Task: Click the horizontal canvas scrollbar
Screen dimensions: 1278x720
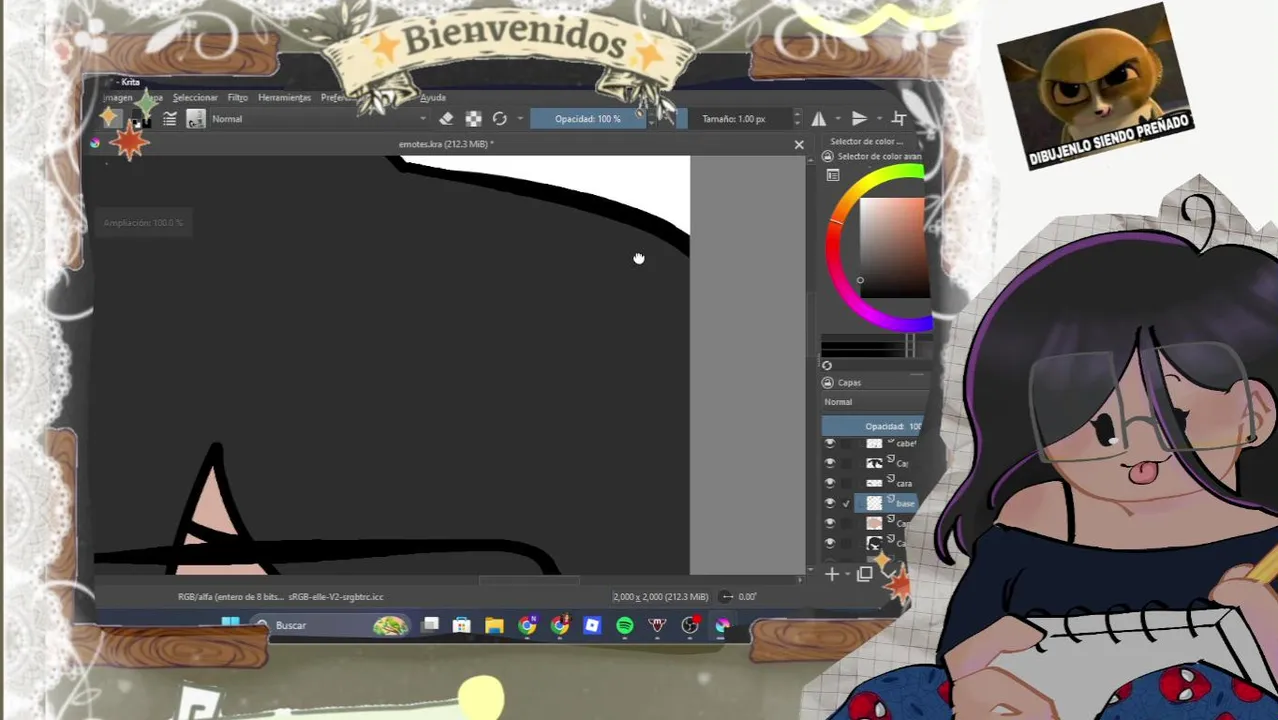Action: pyautogui.click(x=529, y=579)
